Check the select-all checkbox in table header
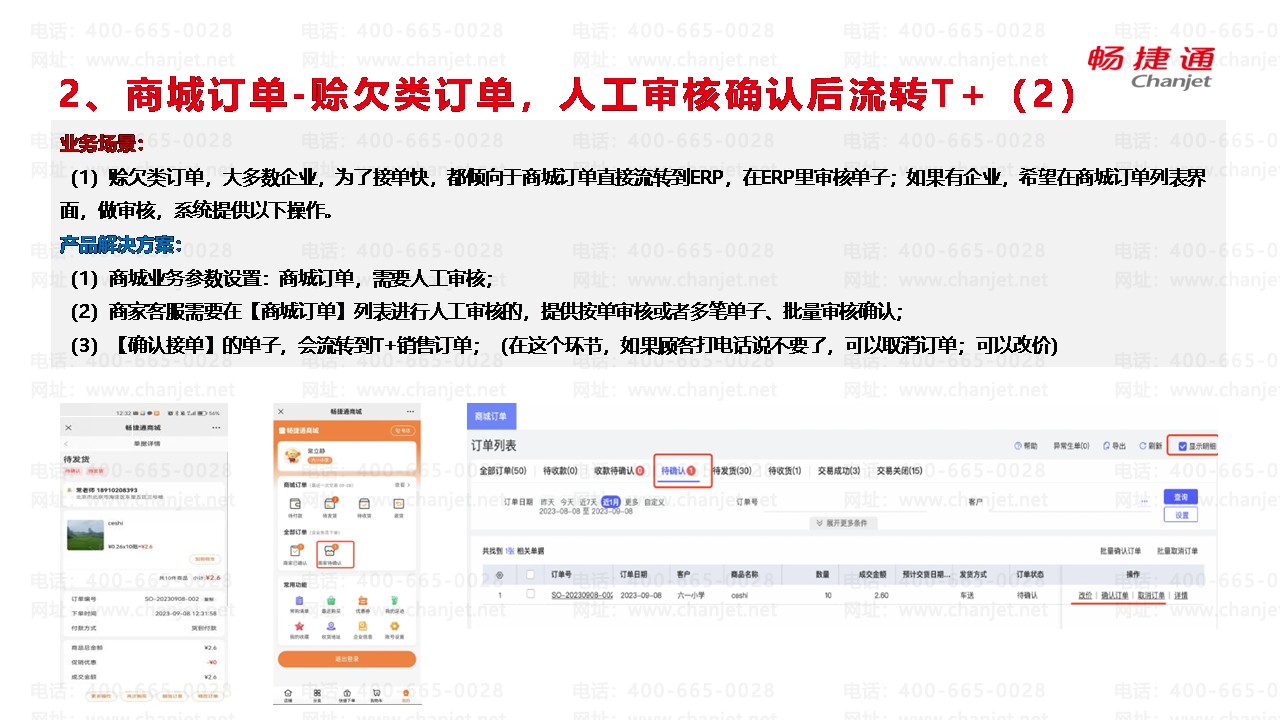The width and height of the screenshot is (1280, 720). tap(530, 575)
